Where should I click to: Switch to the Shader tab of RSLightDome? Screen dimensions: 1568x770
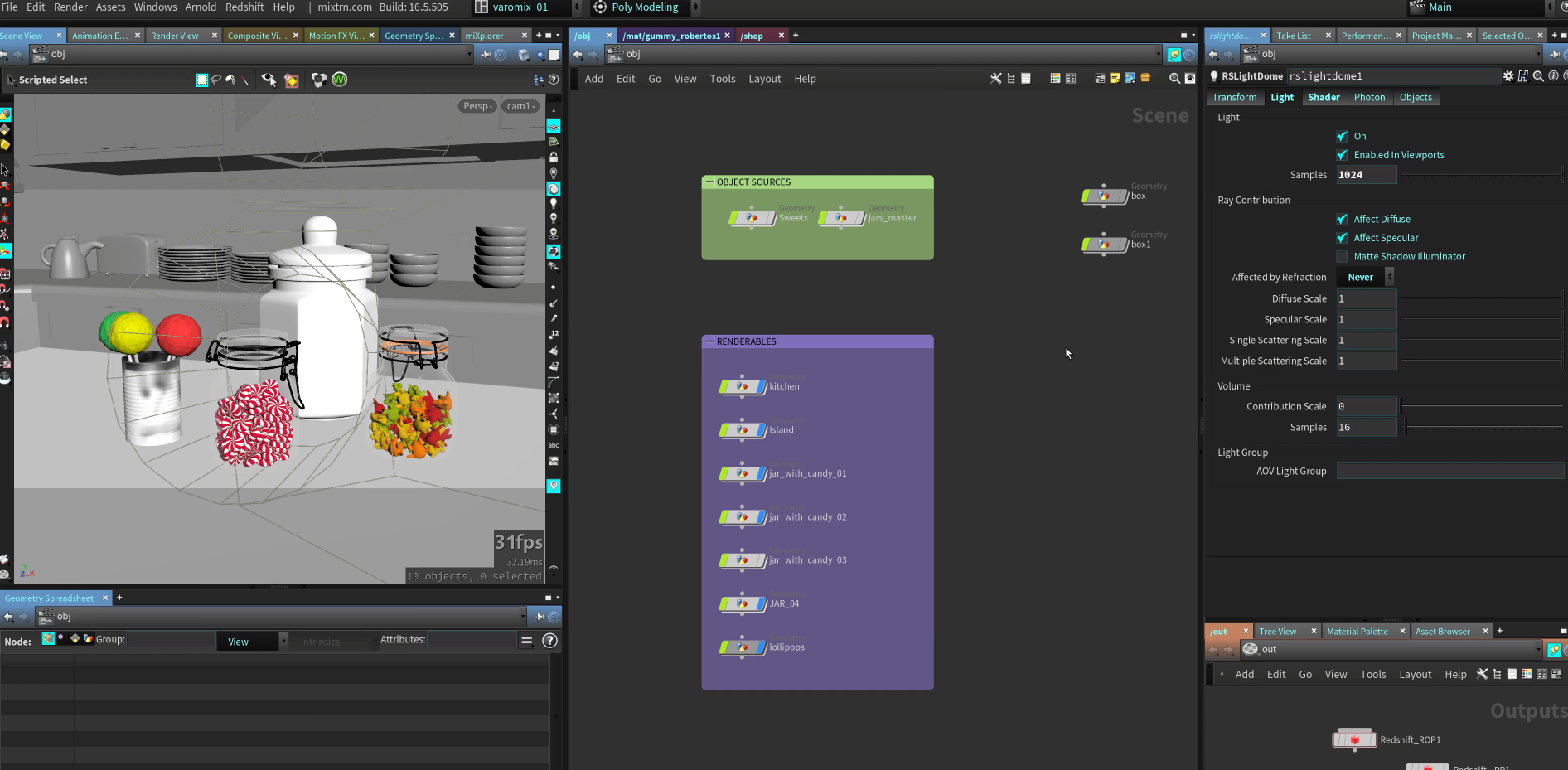1324,97
